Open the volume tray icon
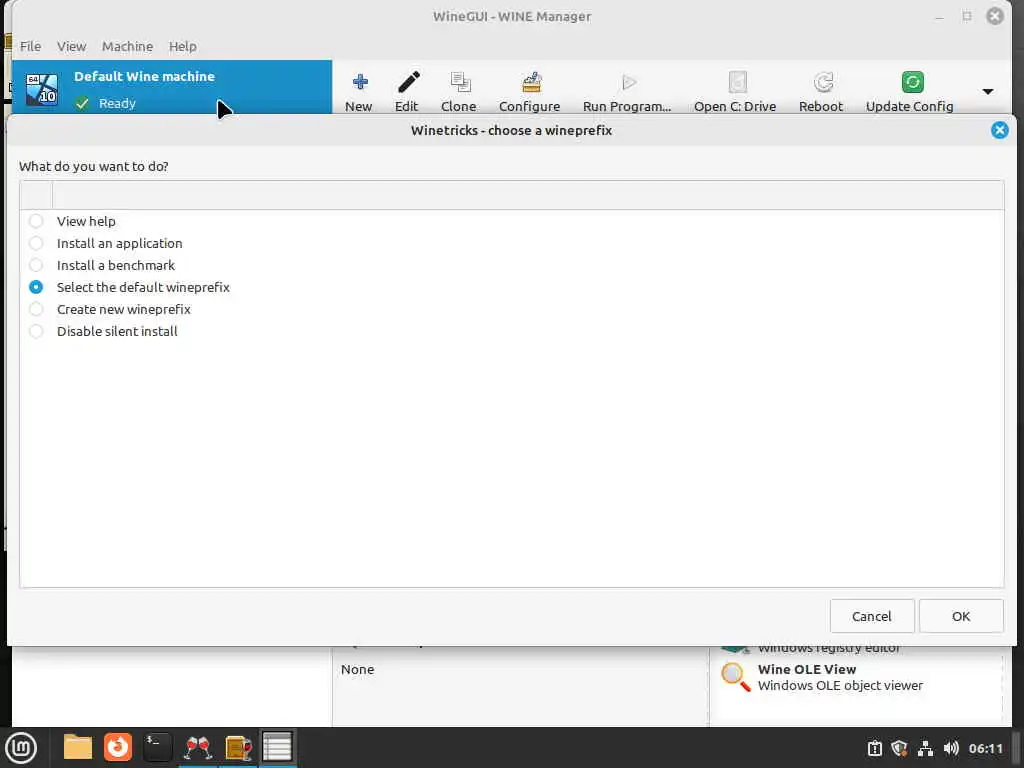This screenshot has height=768, width=1024. pos(951,748)
